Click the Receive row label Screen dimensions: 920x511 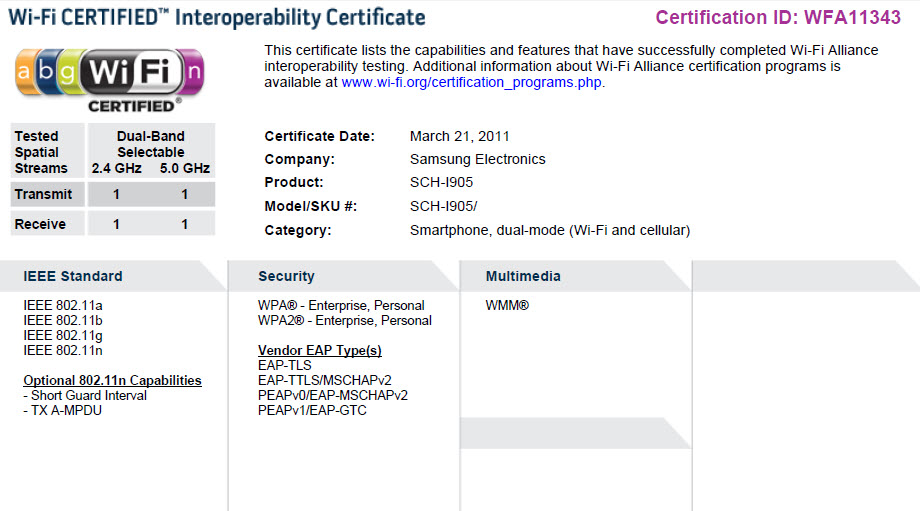[x=40, y=224]
